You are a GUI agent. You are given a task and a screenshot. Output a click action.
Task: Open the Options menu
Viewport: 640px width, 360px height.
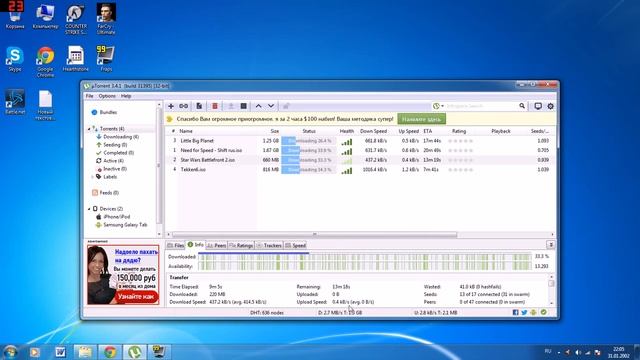coord(107,96)
